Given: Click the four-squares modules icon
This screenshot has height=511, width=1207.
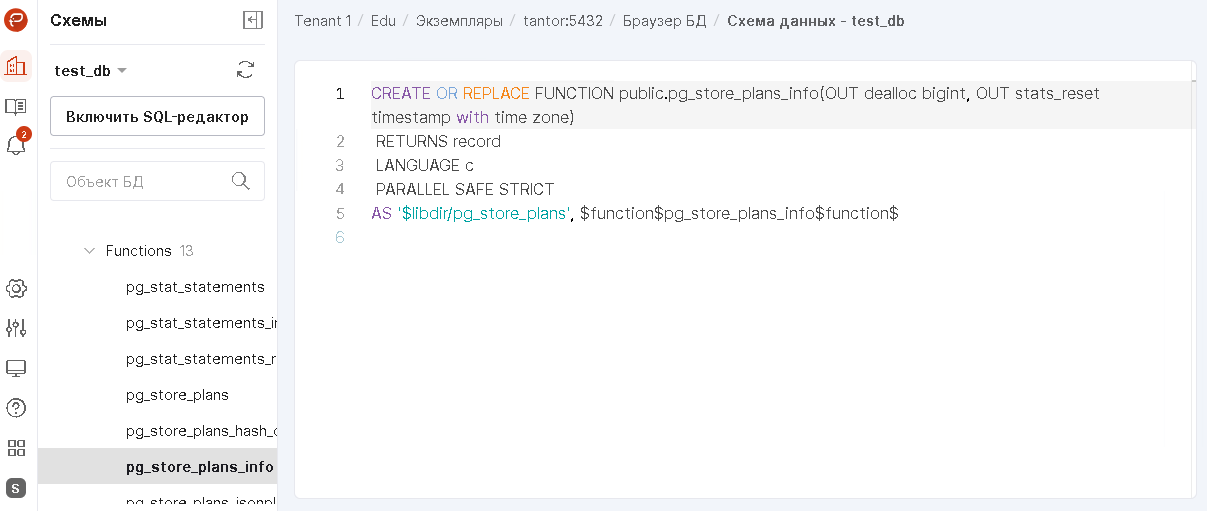Looking at the screenshot, I should 16,448.
